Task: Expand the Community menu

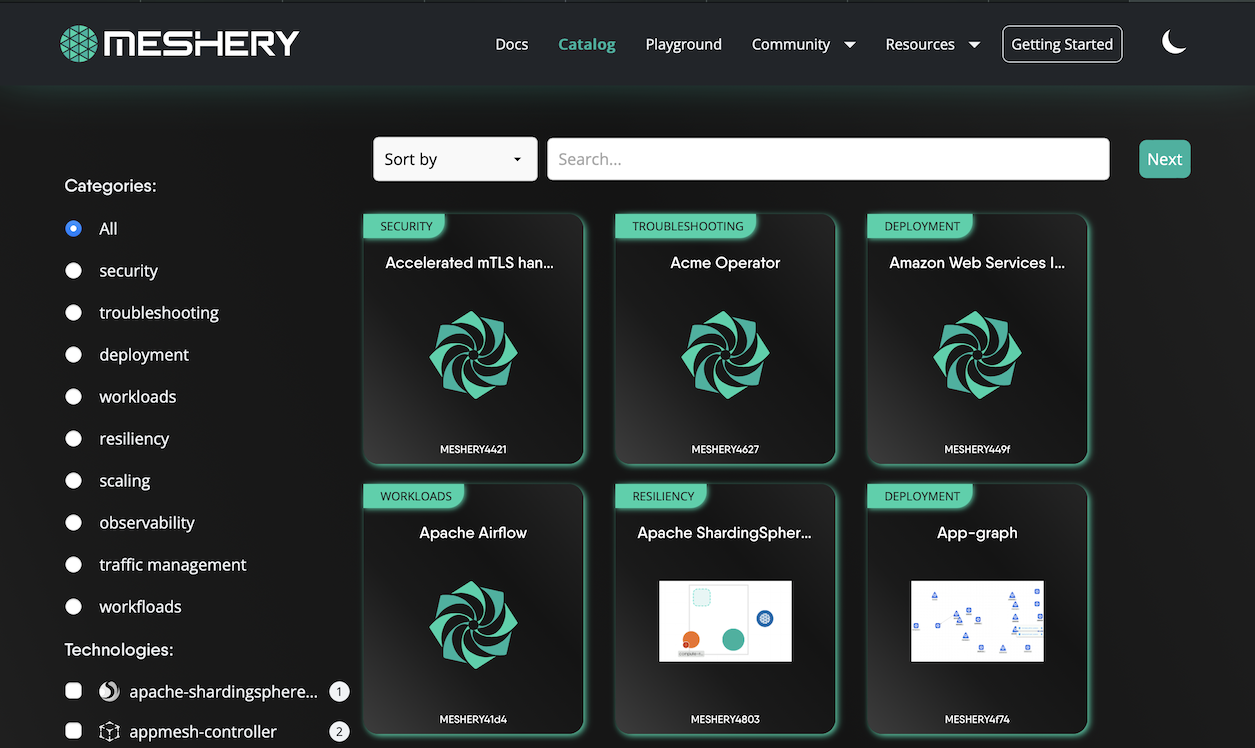Action: pyautogui.click(x=803, y=44)
